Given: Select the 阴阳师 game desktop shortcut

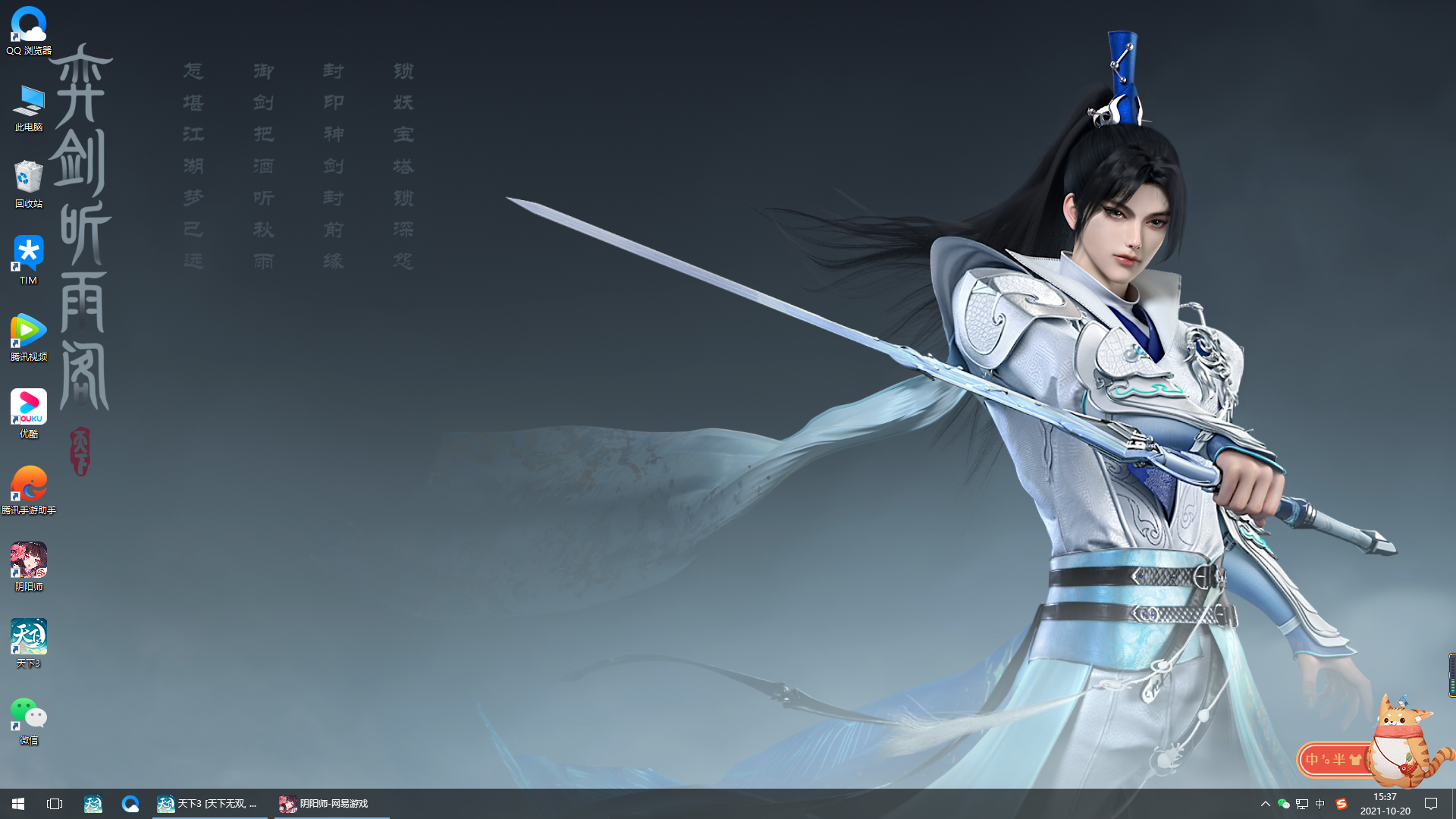Looking at the screenshot, I should tap(29, 567).
